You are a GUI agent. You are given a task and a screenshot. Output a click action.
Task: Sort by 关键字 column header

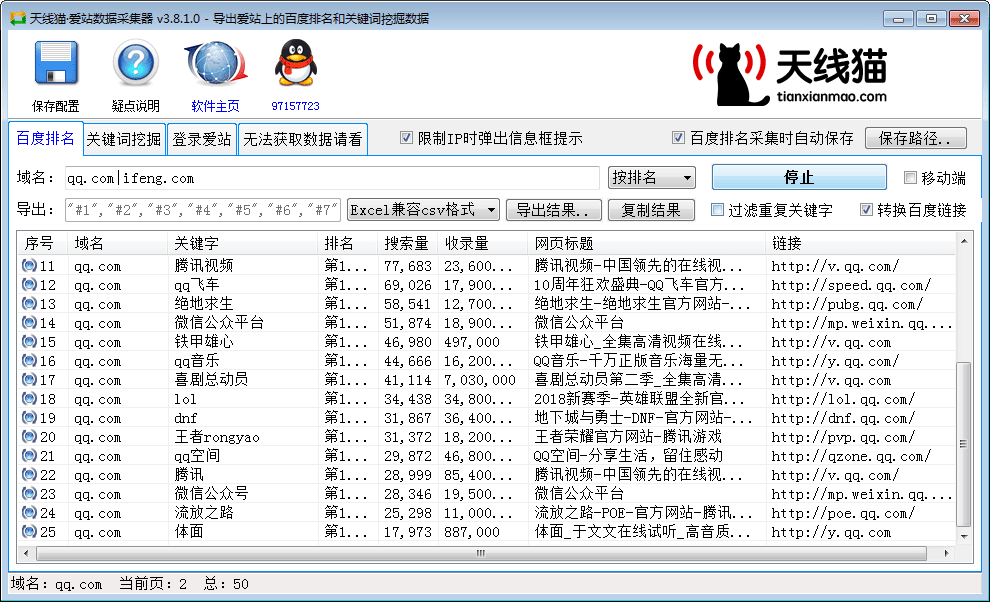[243, 243]
